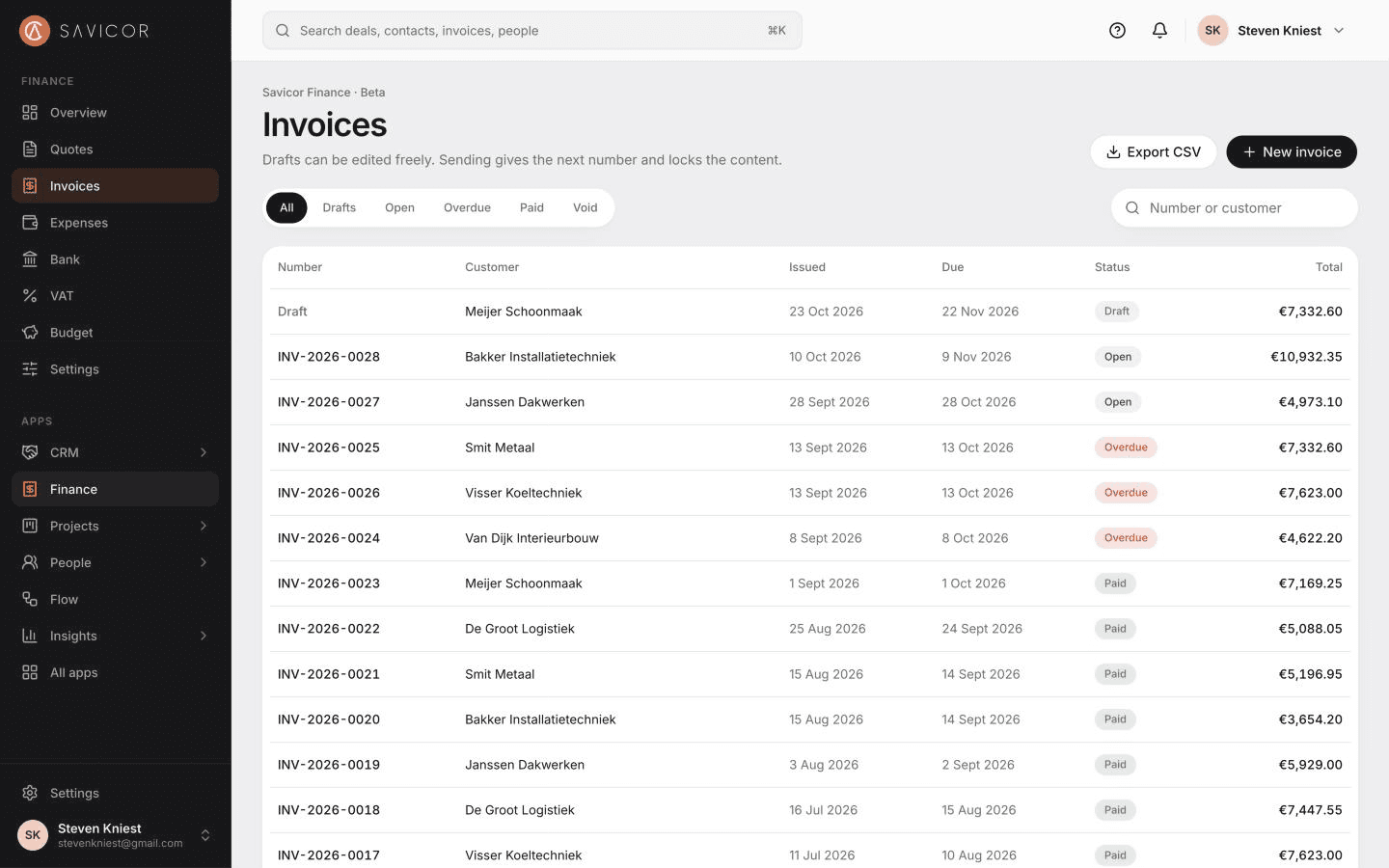The image size is (1389, 868).
Task: Click customer Van Dijk Interieurbouw
Action: pyautogui.click(x=531, y=538)
